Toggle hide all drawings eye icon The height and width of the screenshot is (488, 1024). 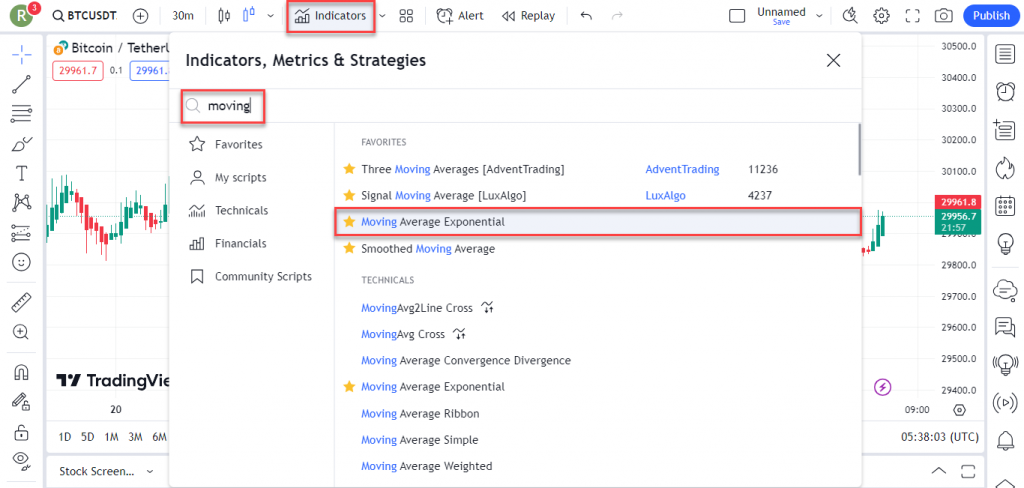22,461
